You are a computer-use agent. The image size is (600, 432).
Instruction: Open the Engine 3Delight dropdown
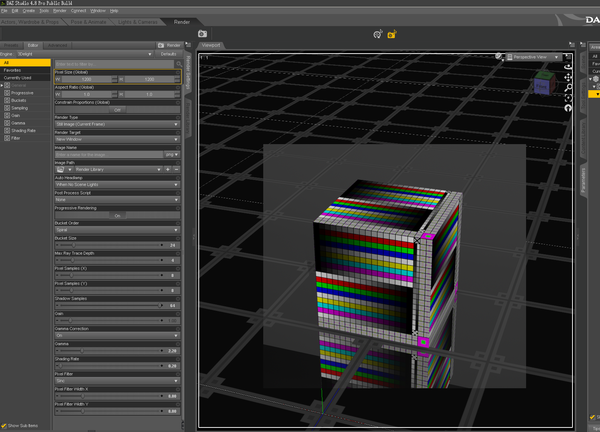click(x=85, y=54)
